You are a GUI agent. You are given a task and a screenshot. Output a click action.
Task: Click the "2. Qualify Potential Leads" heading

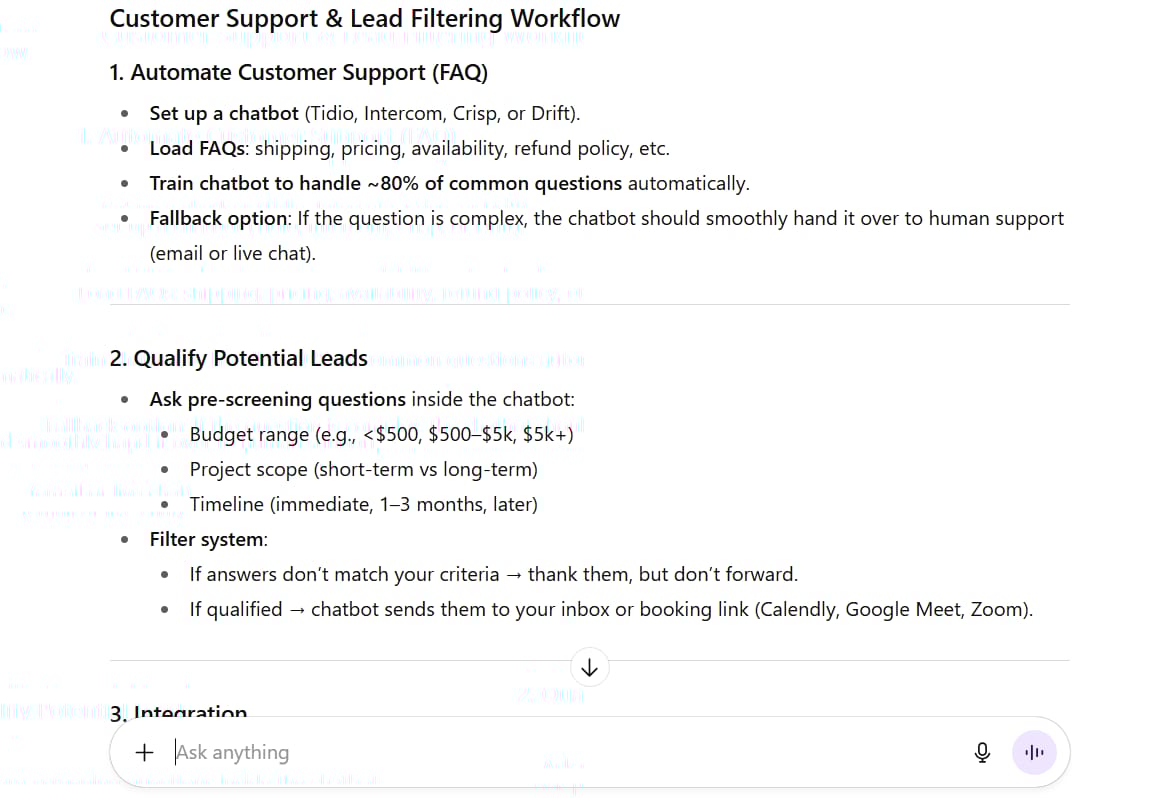click(239, 358)
